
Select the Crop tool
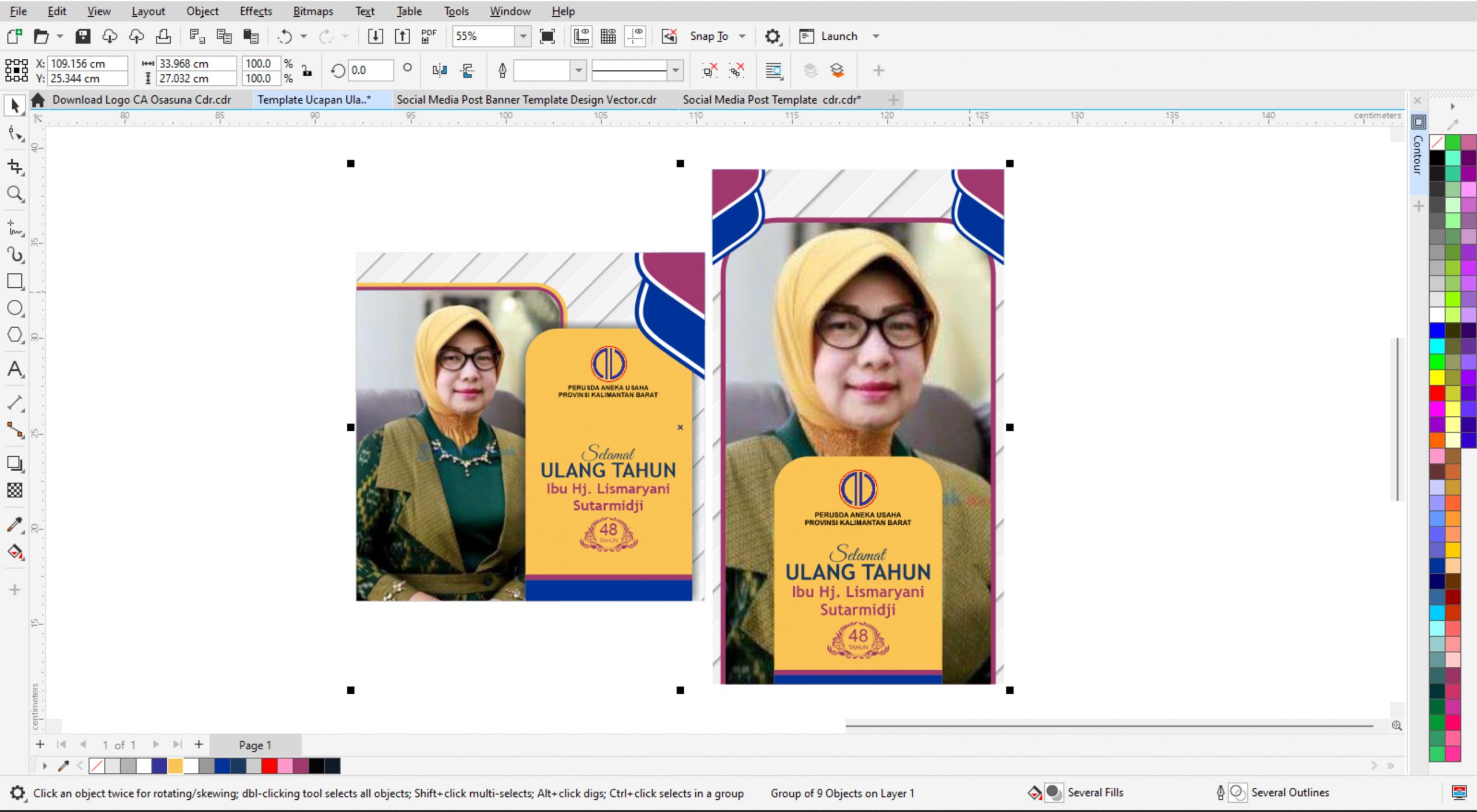[x=14, y=167]
